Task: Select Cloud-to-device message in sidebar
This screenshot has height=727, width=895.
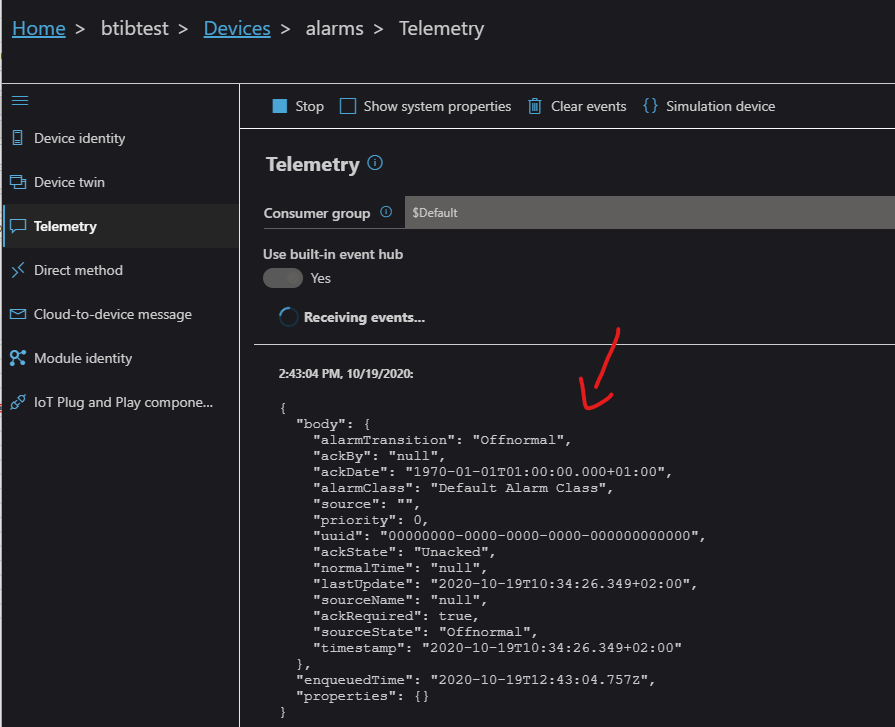Action: point(112,314)
